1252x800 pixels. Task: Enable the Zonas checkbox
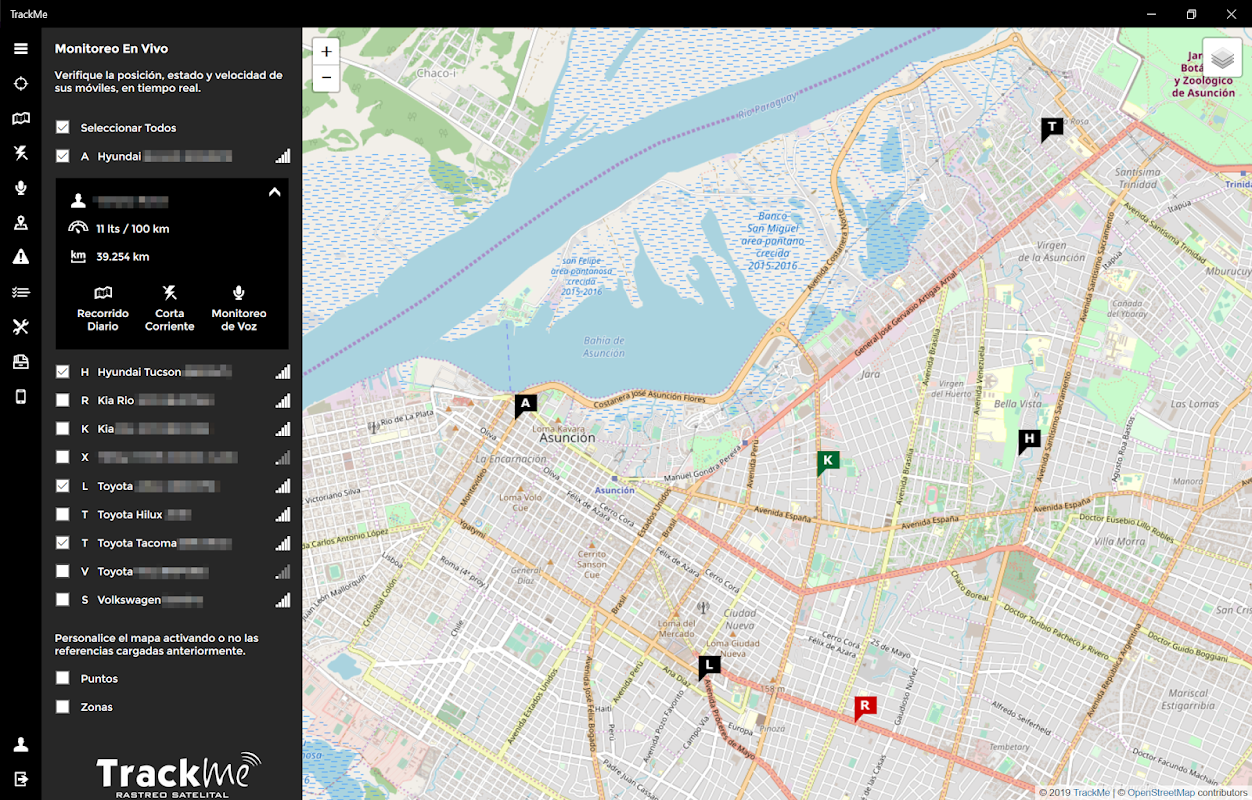[x=63, y=707]
